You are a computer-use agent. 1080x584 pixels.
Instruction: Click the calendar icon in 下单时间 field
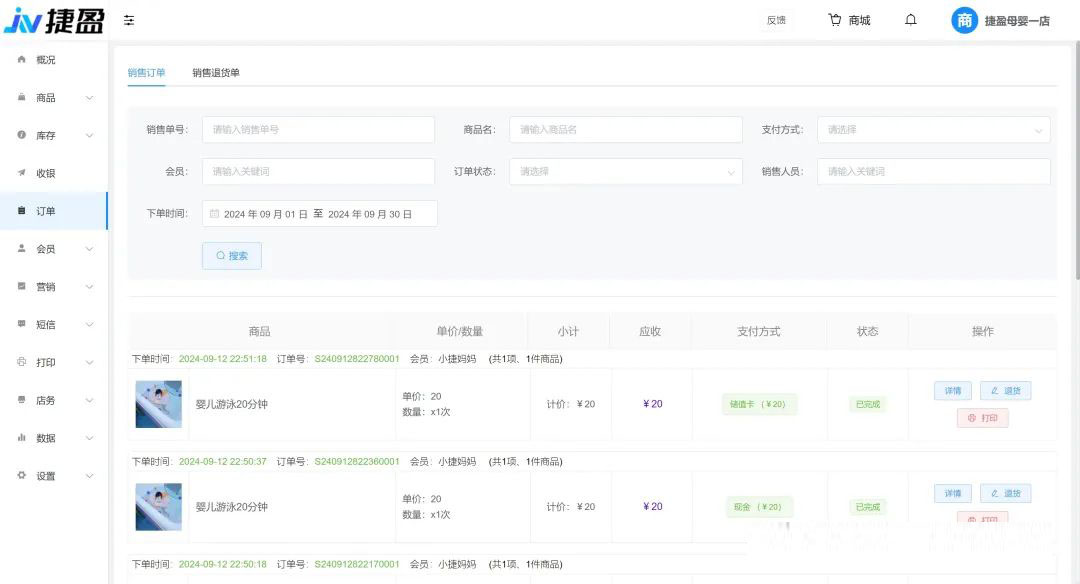213,214
